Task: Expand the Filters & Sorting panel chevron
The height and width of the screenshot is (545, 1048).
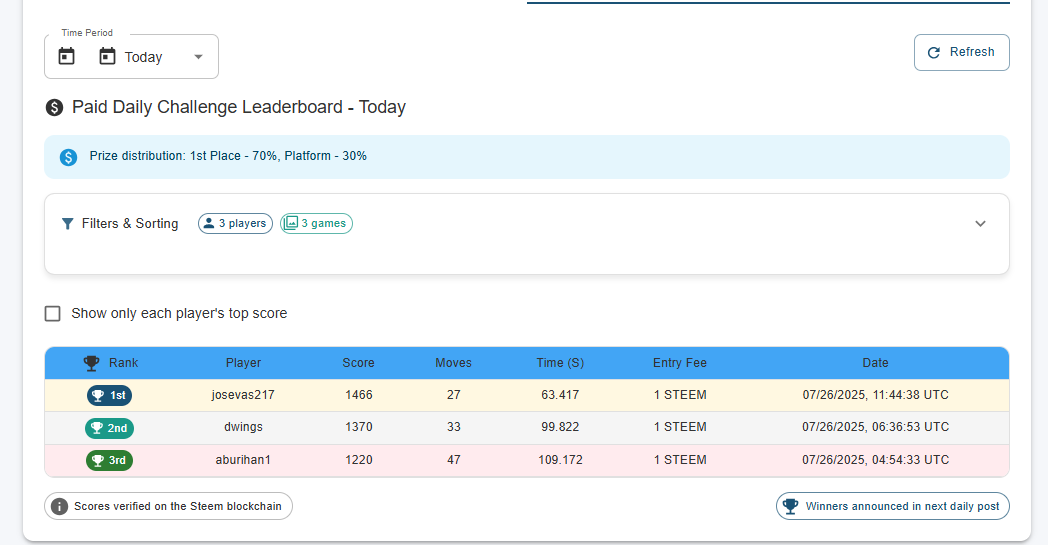Action: click(x=980, y=223)
